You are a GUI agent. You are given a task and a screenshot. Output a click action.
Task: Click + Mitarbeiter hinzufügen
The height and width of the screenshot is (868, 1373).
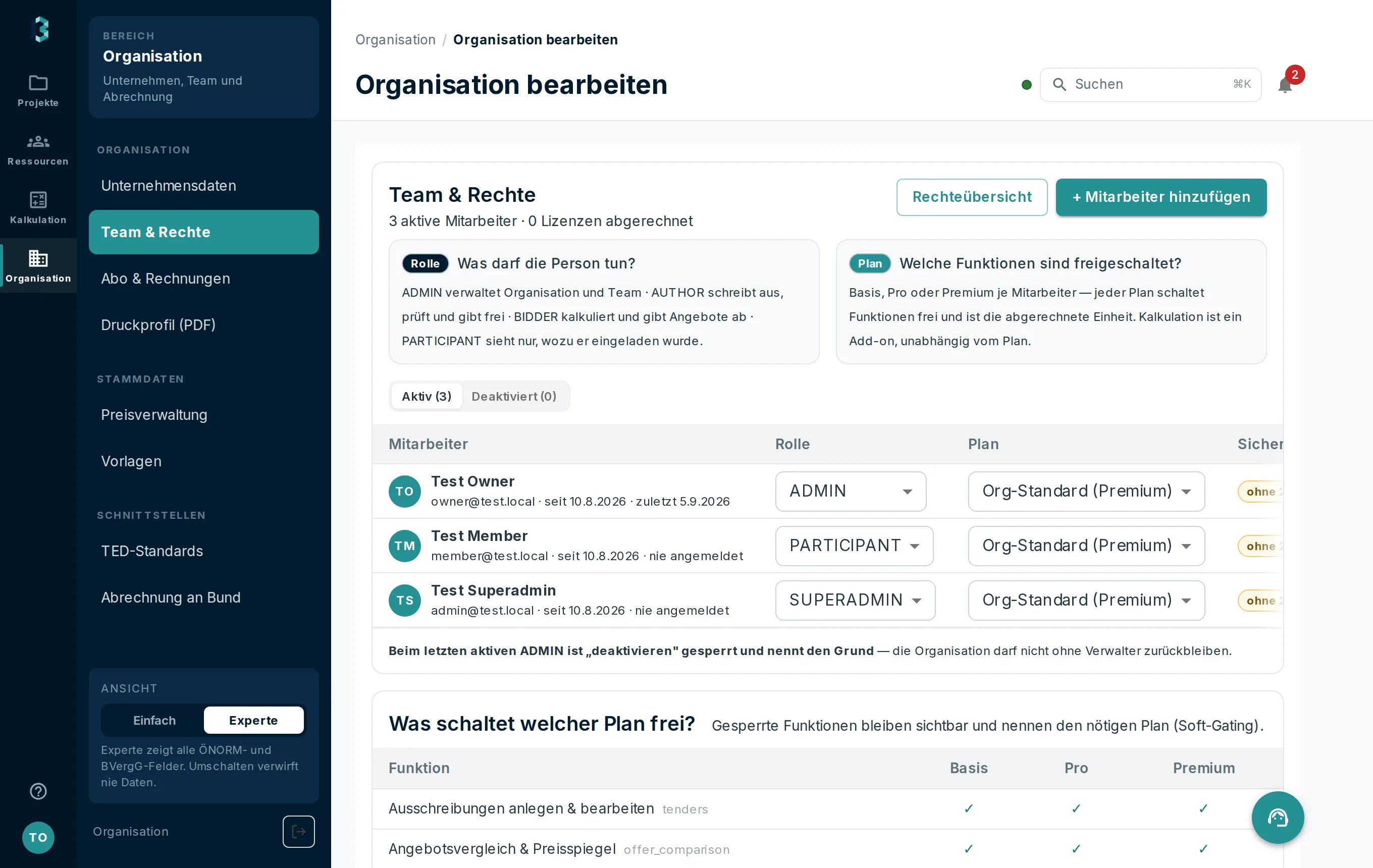[x=1161, y=197]
